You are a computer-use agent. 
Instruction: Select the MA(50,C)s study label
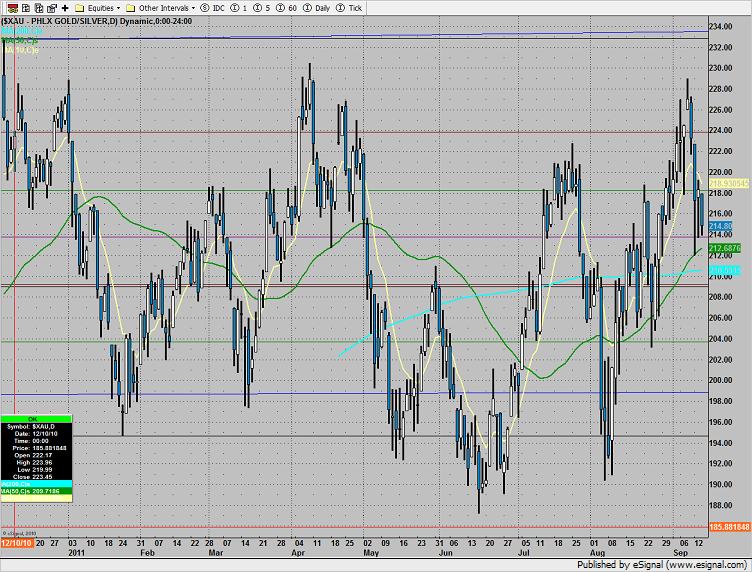point(20,40)
